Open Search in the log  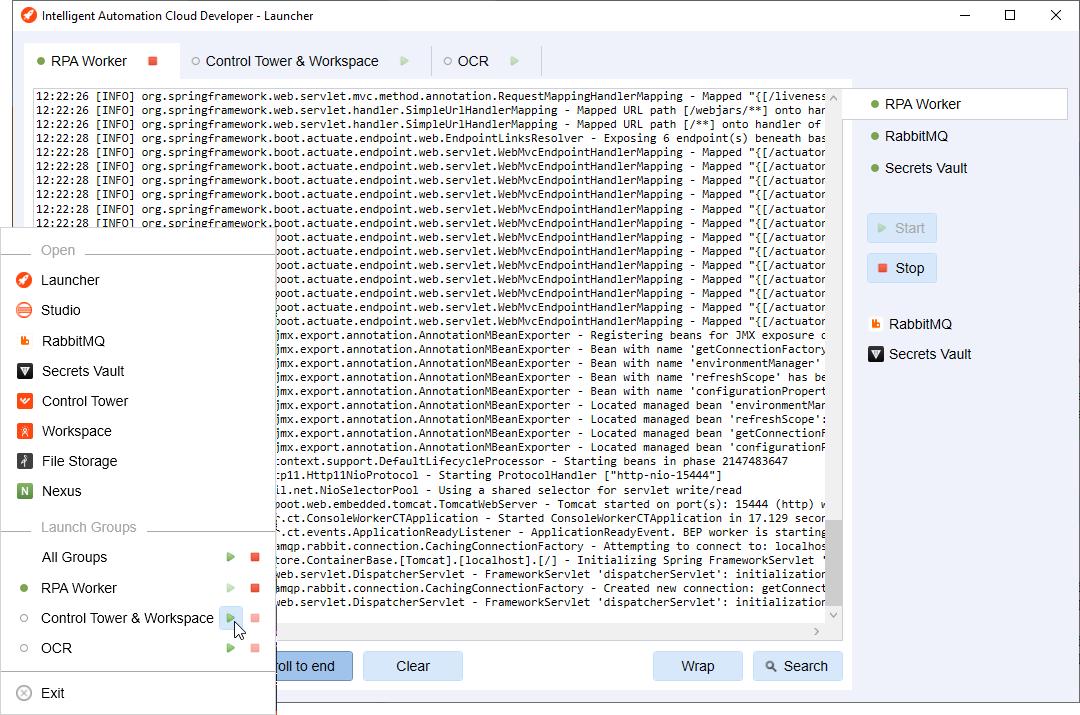point(798,666)
